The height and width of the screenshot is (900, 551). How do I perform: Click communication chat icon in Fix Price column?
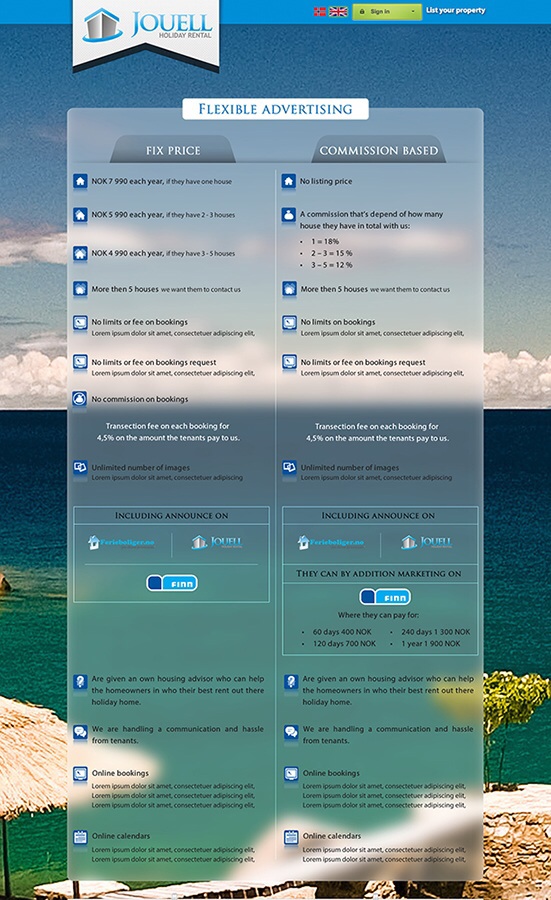pos(80,732)
